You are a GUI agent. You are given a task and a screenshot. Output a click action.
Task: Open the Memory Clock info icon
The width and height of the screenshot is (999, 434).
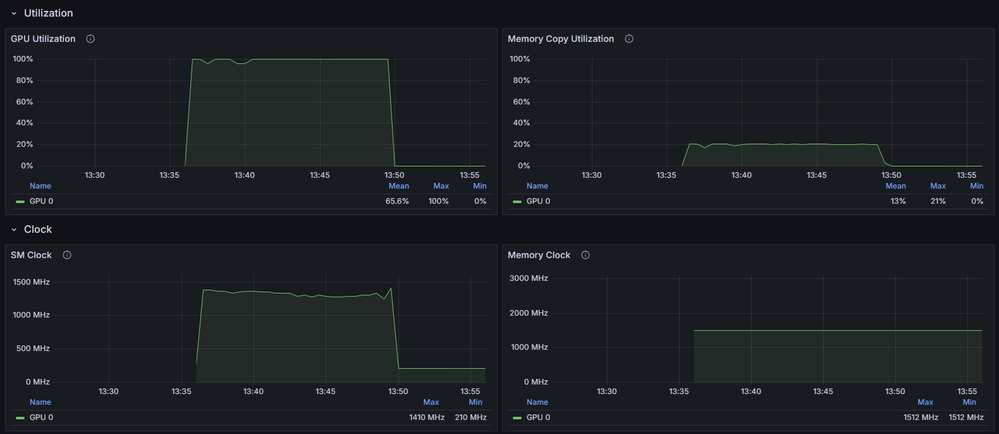(x=586, y=255)
